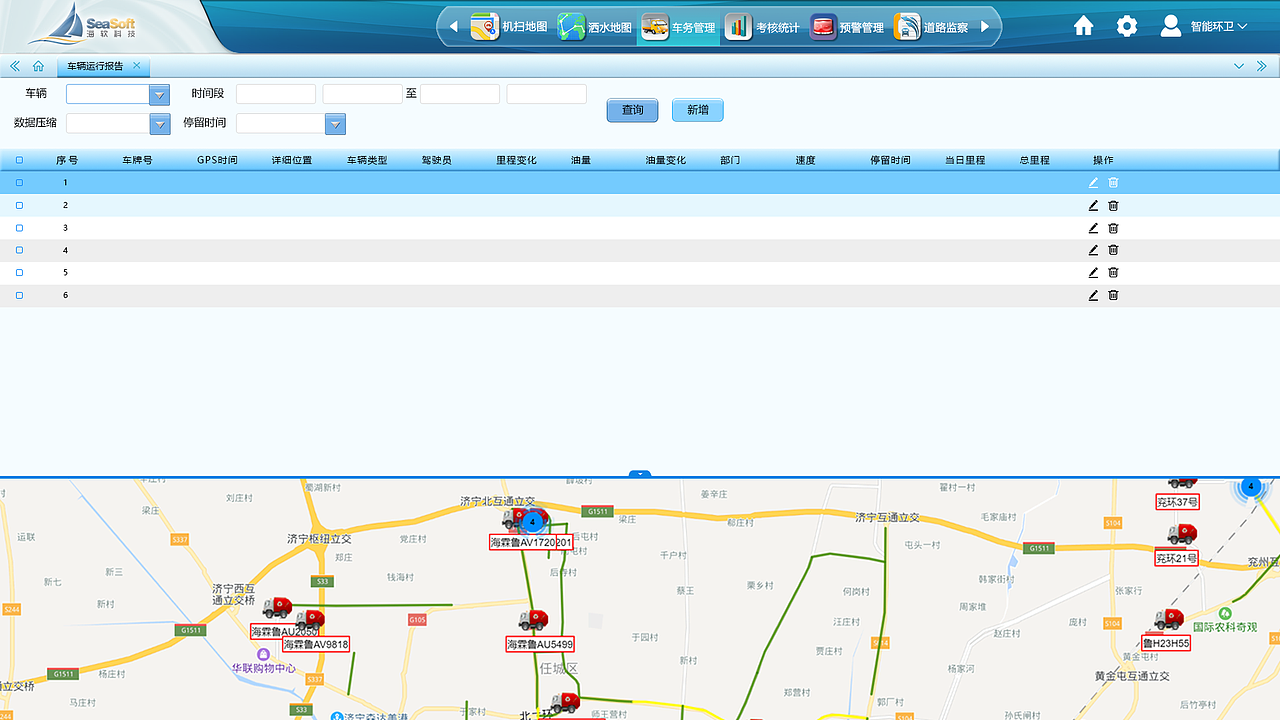Edit row 5 with pencil icon
1280x720 pixels.
[x=1093, y=272]
